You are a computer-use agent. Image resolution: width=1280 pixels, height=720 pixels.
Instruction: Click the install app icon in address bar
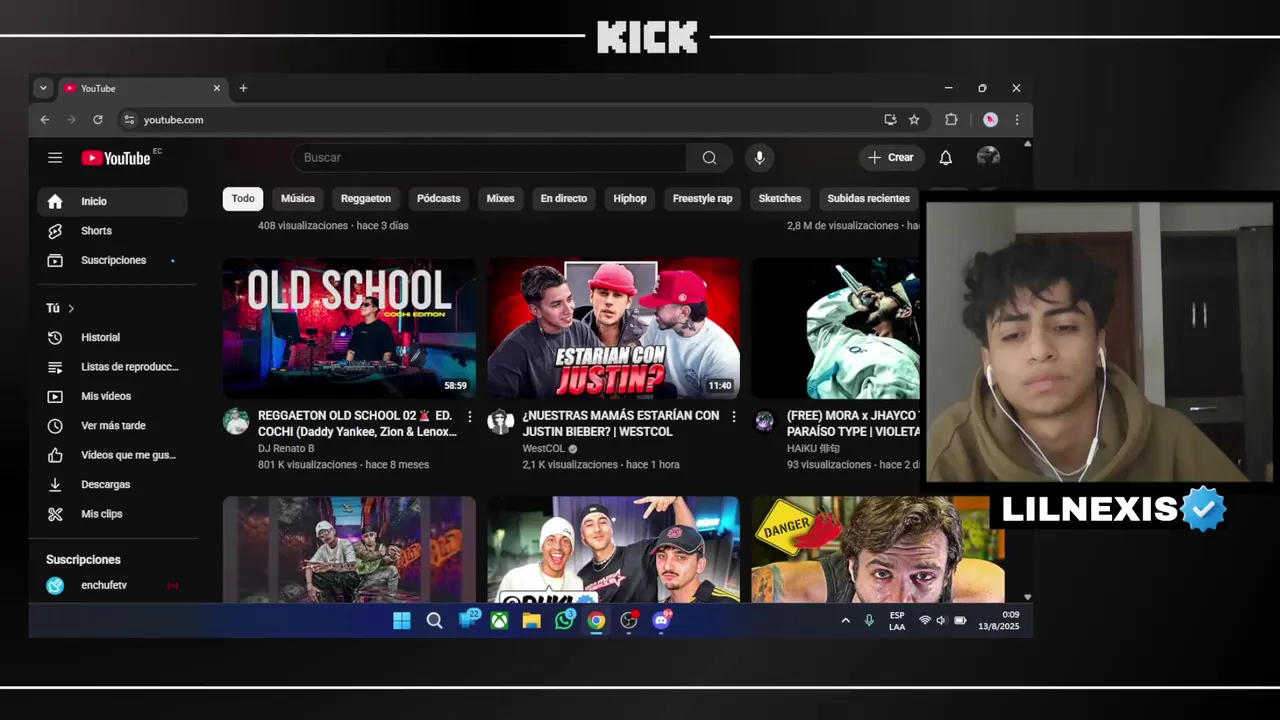click(x=890, y=120)
